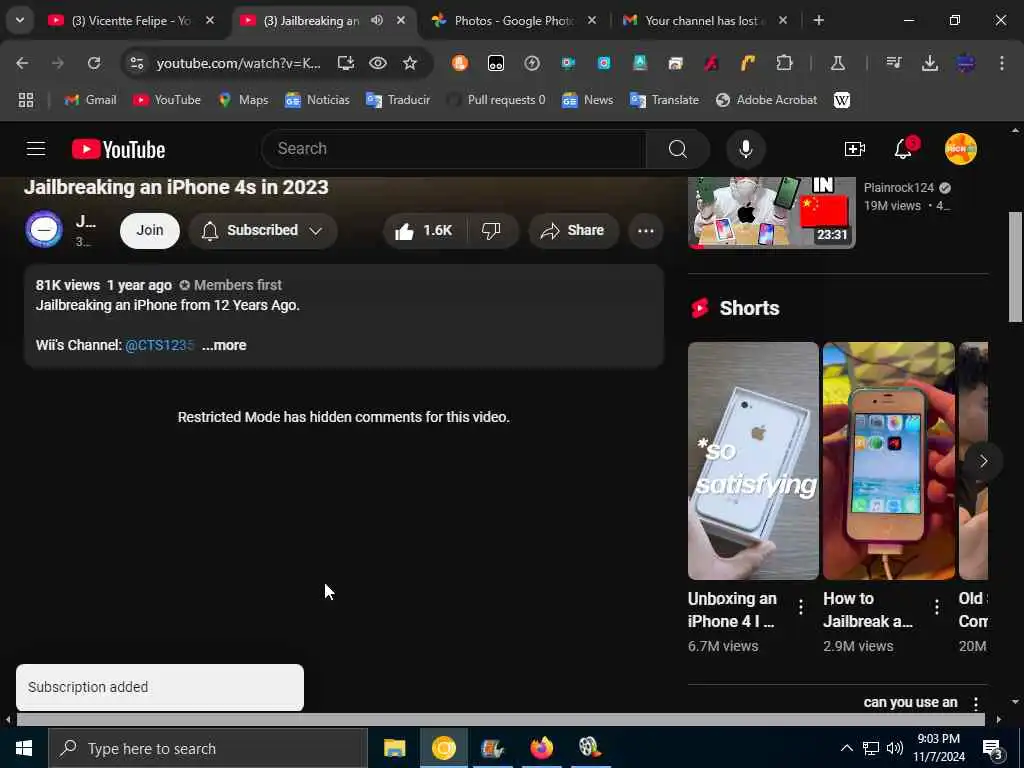Viewport: 1024px width, 768px height.
Task: Open the Windows Start menu
Action: (x=24, y=748)
